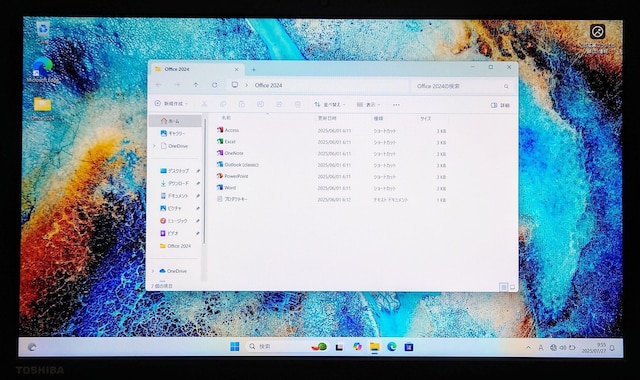
Task: Switch to large thumbnails view in status bar
Action: point(513,287)
